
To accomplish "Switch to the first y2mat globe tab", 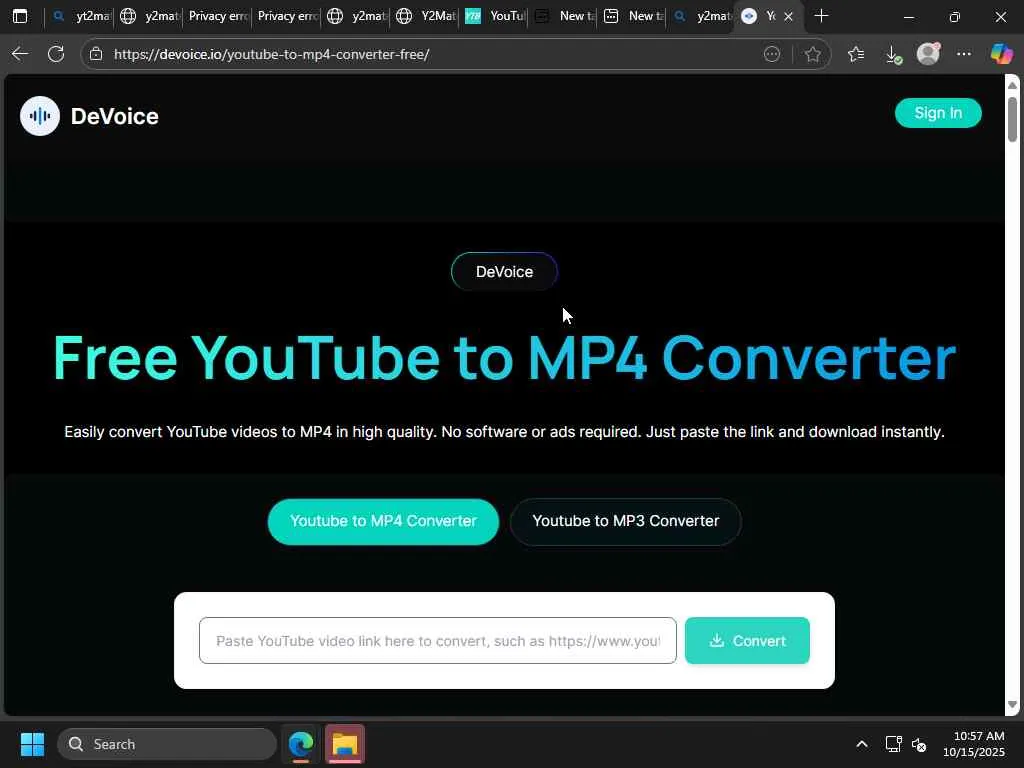I will click(150, 16).
